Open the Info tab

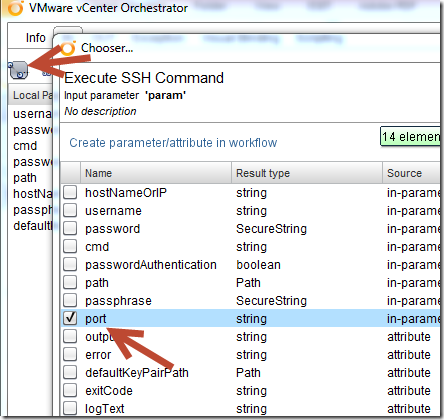[x=36, y=38]
